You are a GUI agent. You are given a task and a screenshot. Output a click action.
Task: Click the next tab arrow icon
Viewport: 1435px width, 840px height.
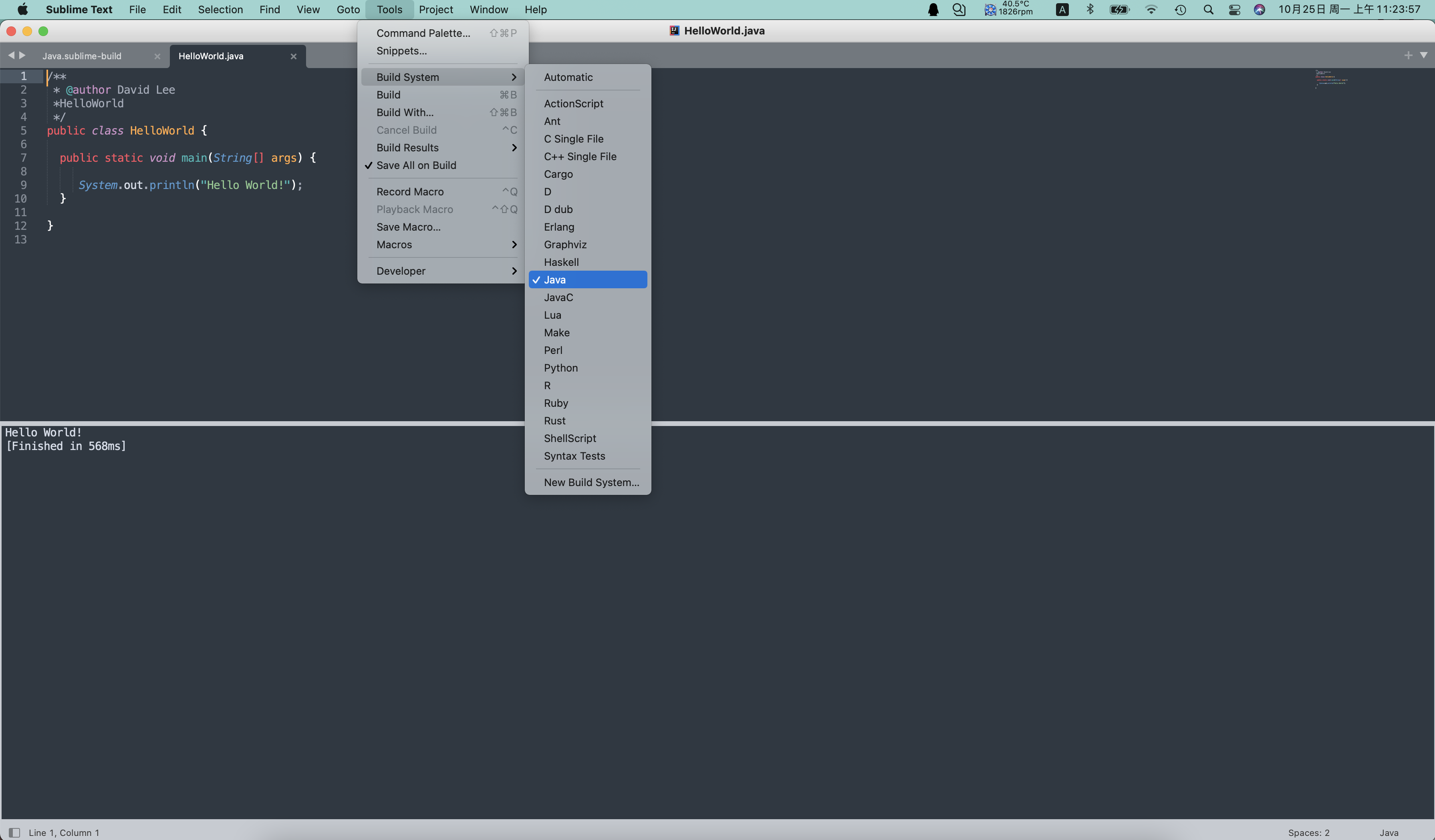point(22,55)
